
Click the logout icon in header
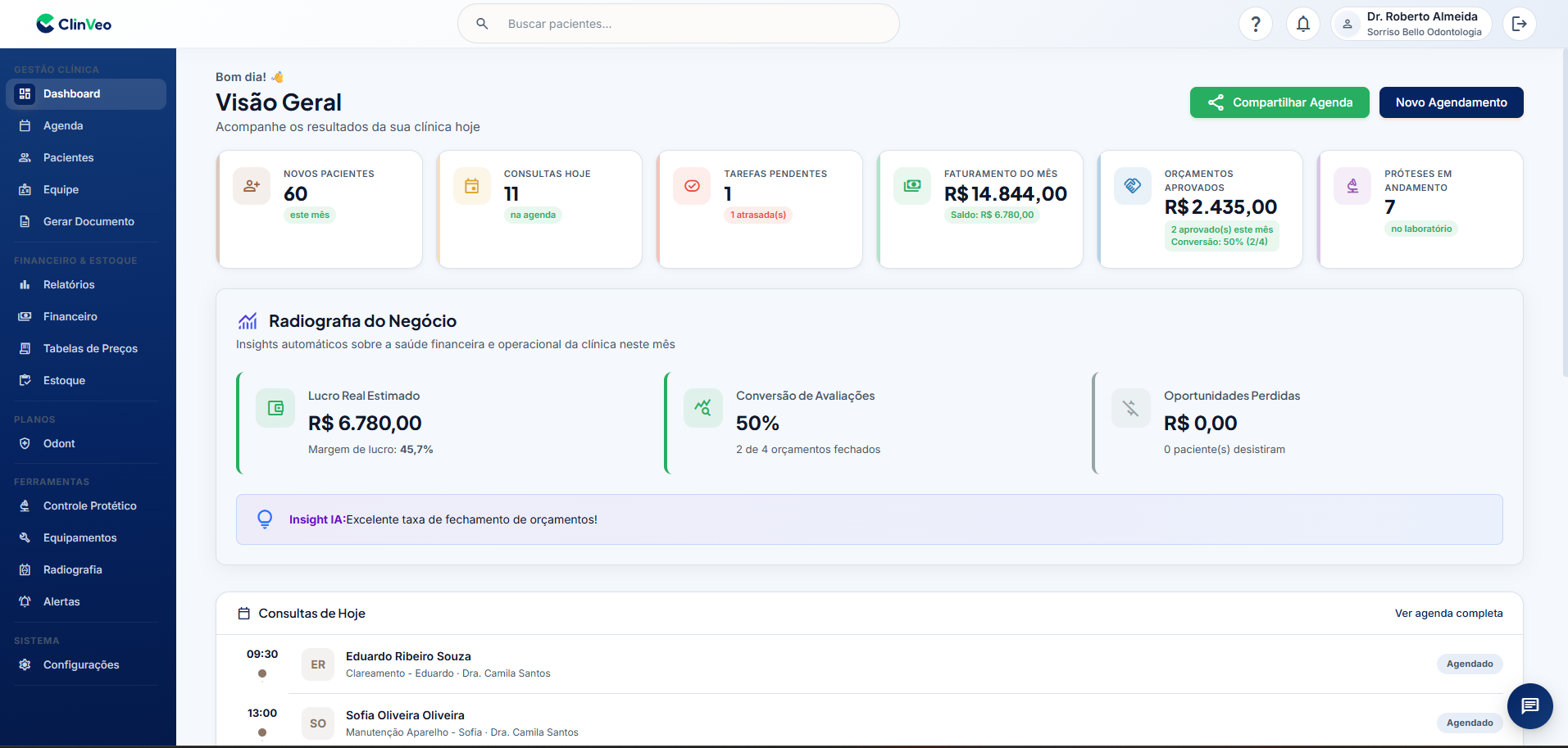(x=1519, y=24)
